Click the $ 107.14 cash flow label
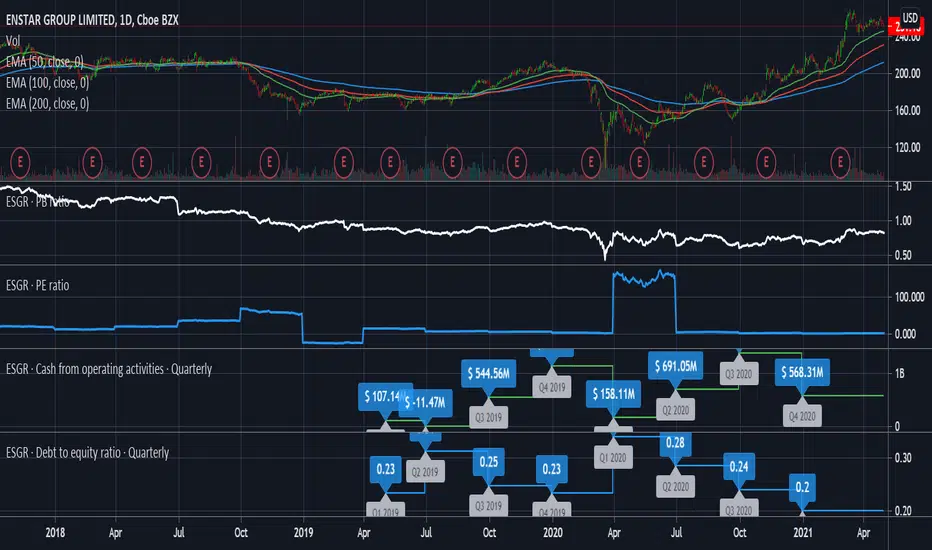 tap(380, 397)
